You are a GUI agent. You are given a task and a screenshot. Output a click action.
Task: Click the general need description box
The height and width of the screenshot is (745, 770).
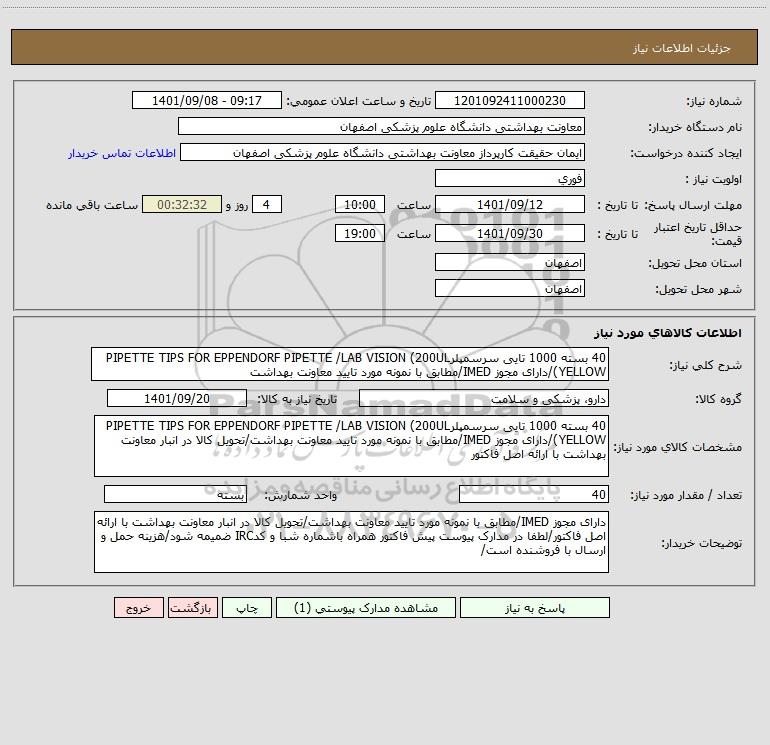pos(350,364)
